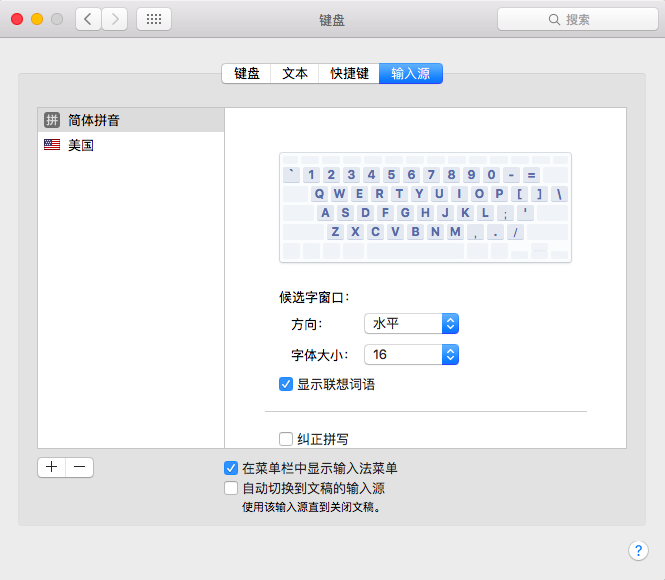The image size is (665, 580).
Task: Open the show-all preferences grid
Action: point(153,19)
